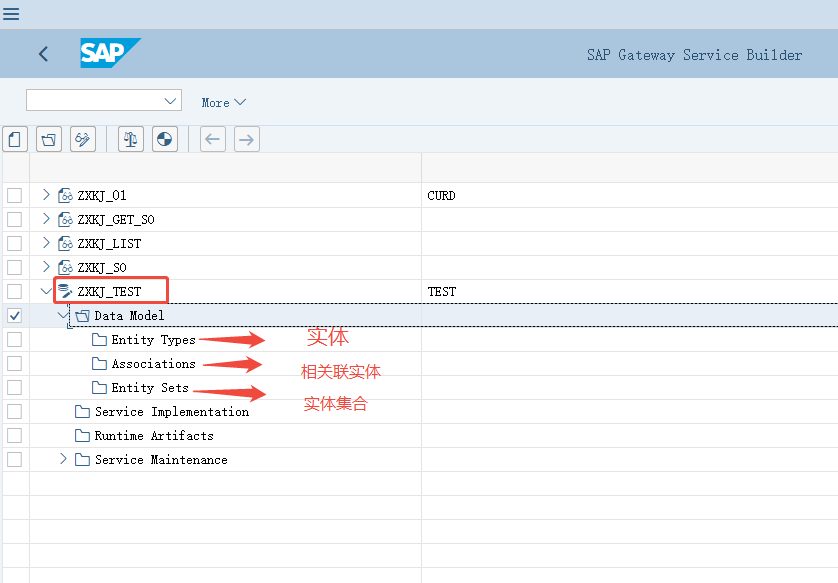This screenshot has height=583, width=838.
Task: Click the folder icon of Entity Sets
Action: [x=99, y=387]
